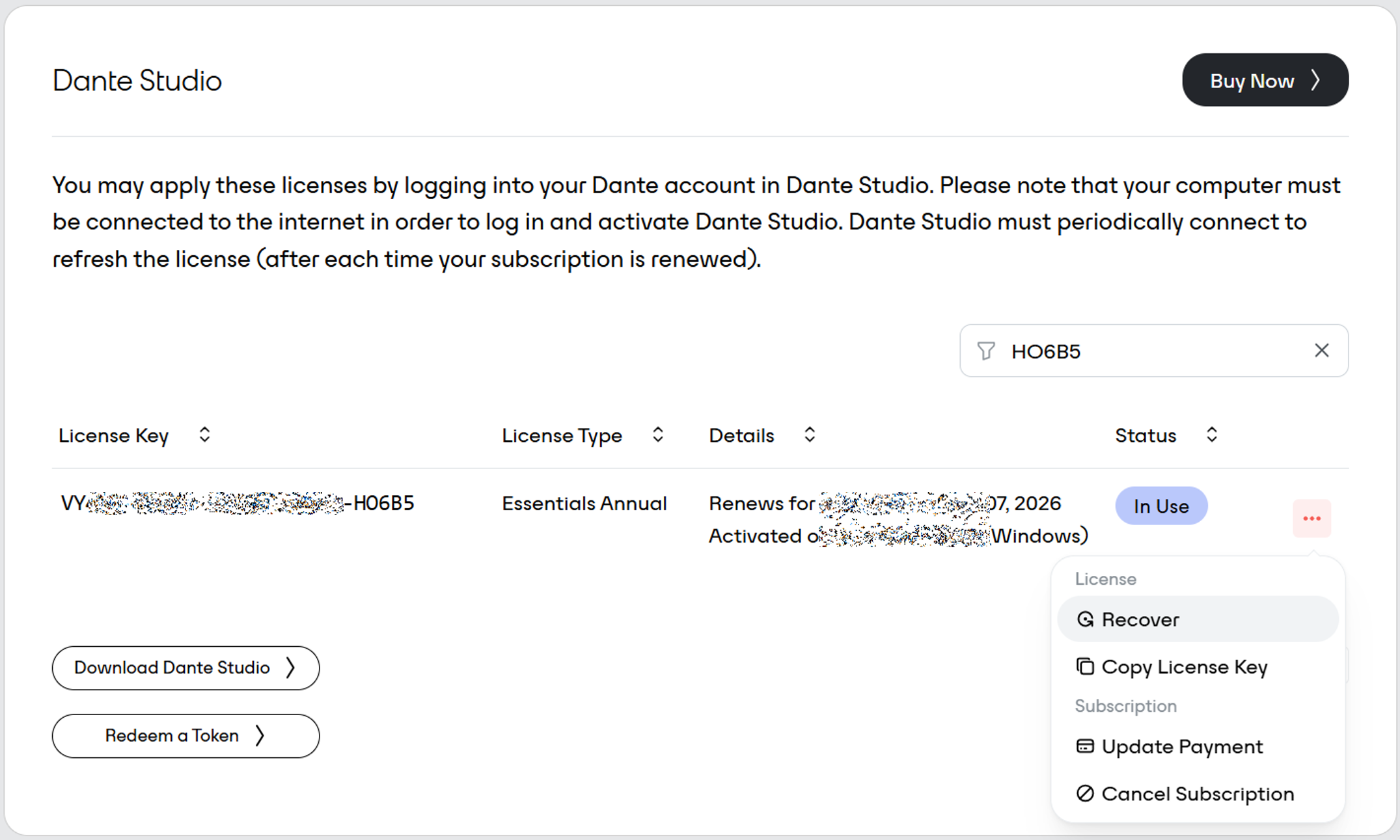Click the Redeem a Token button
The image size is (1400, 840).
(185, 736)
